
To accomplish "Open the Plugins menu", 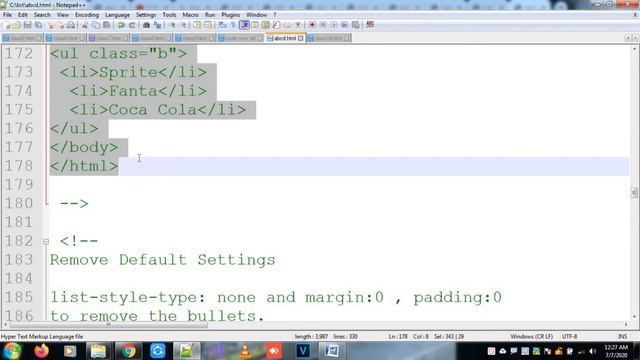I will click(231, 15).
